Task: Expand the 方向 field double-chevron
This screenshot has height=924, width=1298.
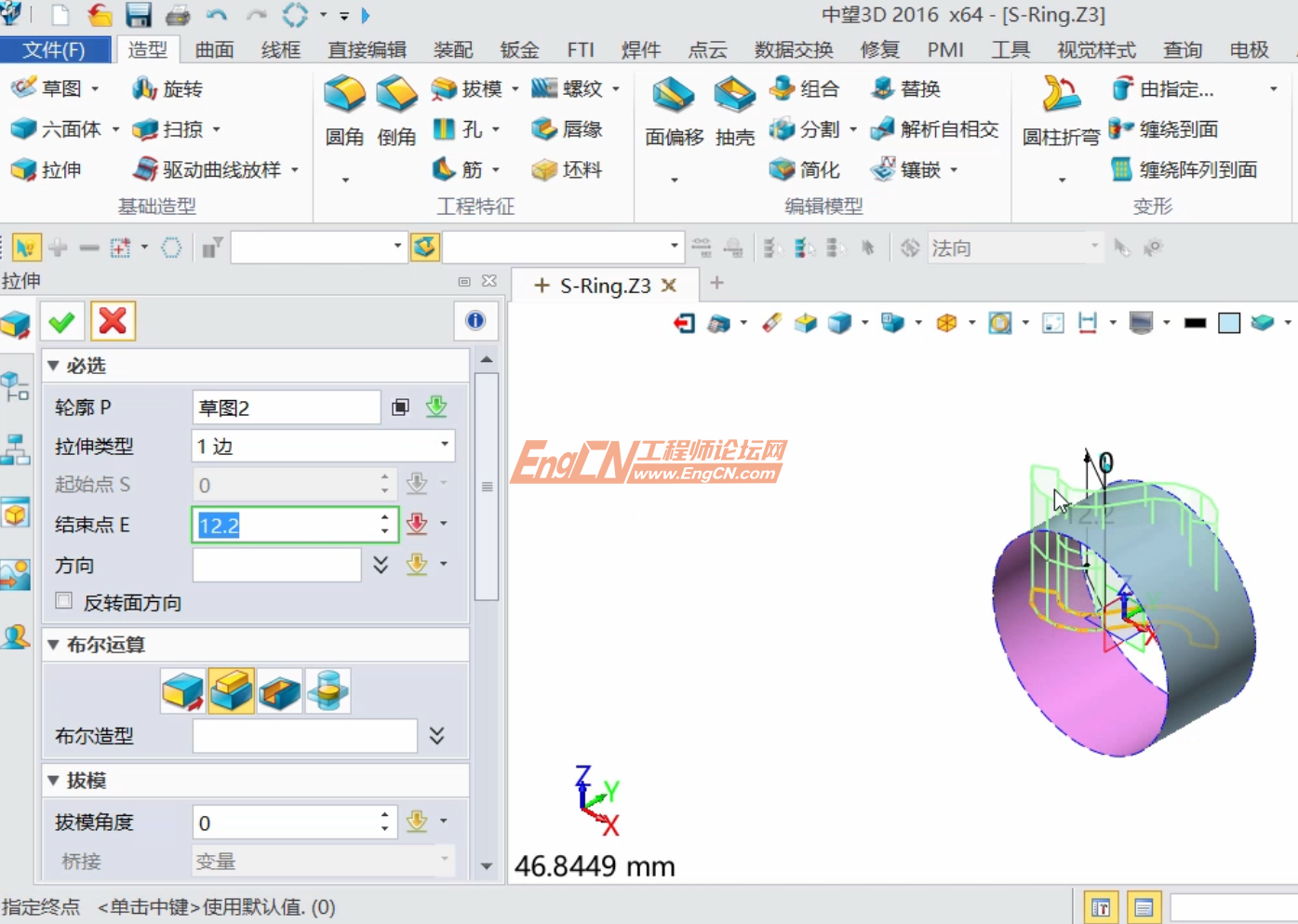Action: click(381, 565)
